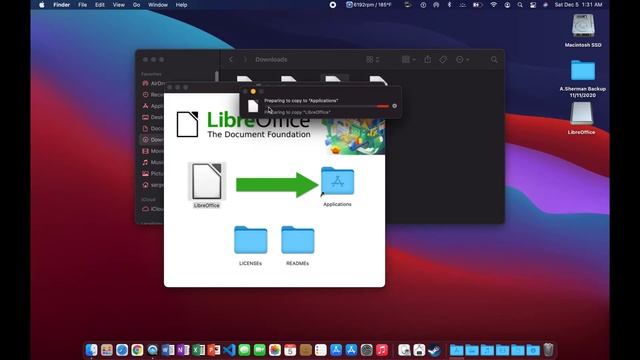Open Reminders from the Dock

[x=321, y=350]
